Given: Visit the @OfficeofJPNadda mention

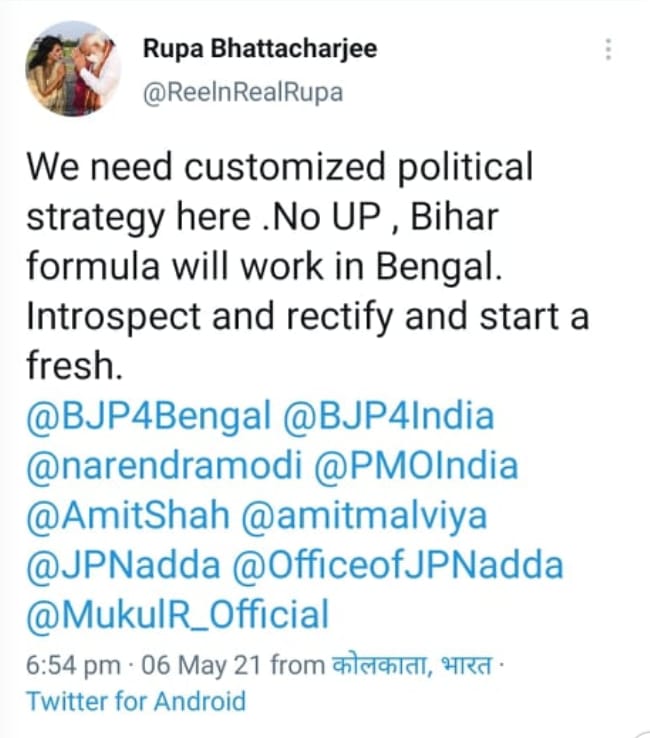Looking at the screenshot, I should click(397, 565).
